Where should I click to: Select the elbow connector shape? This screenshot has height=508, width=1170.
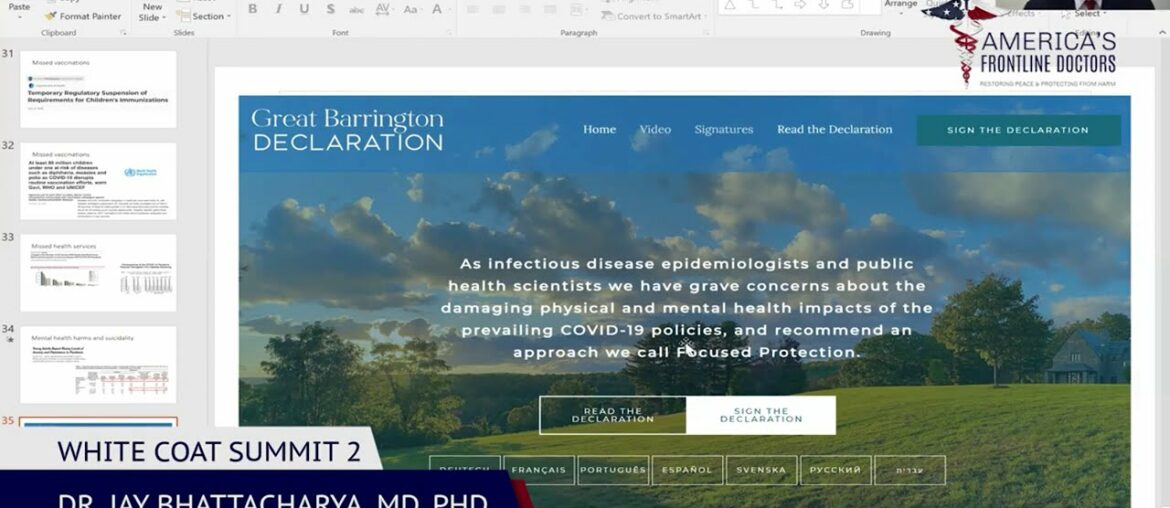coord(754,5)
